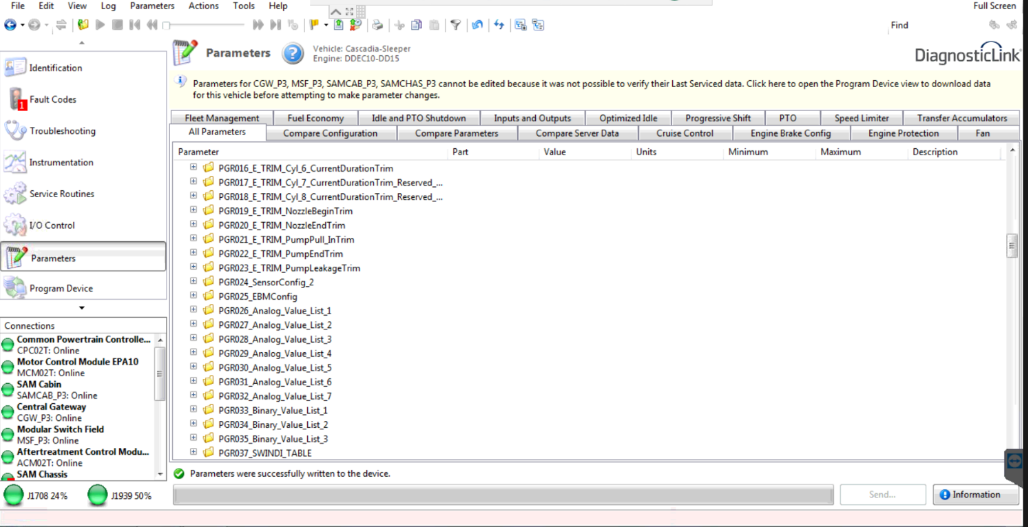Open the flag dropdown arrow in toolbar

[326, 25]
